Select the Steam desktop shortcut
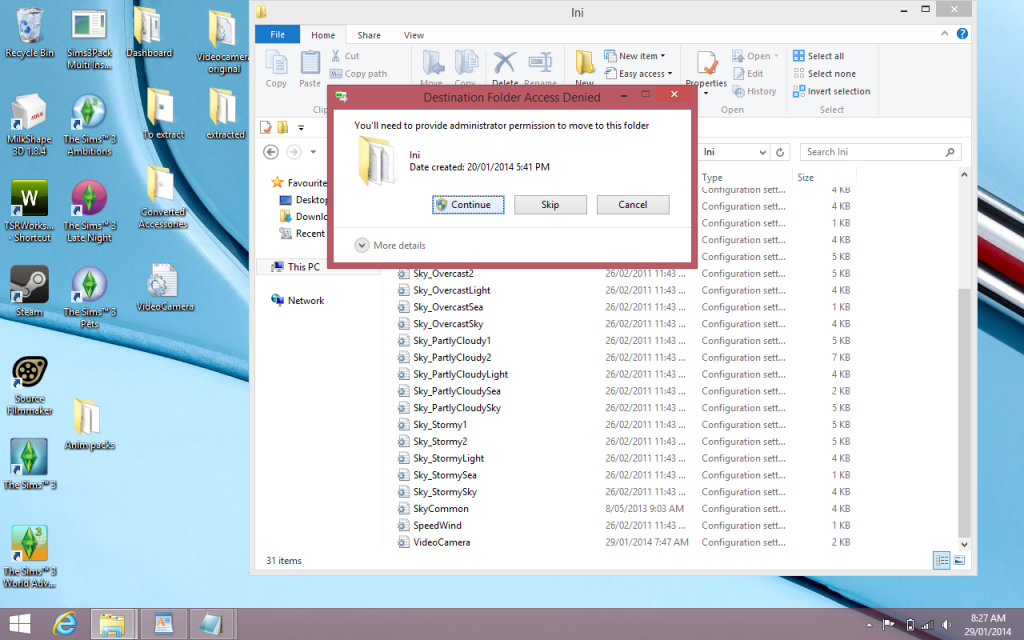 29,291
